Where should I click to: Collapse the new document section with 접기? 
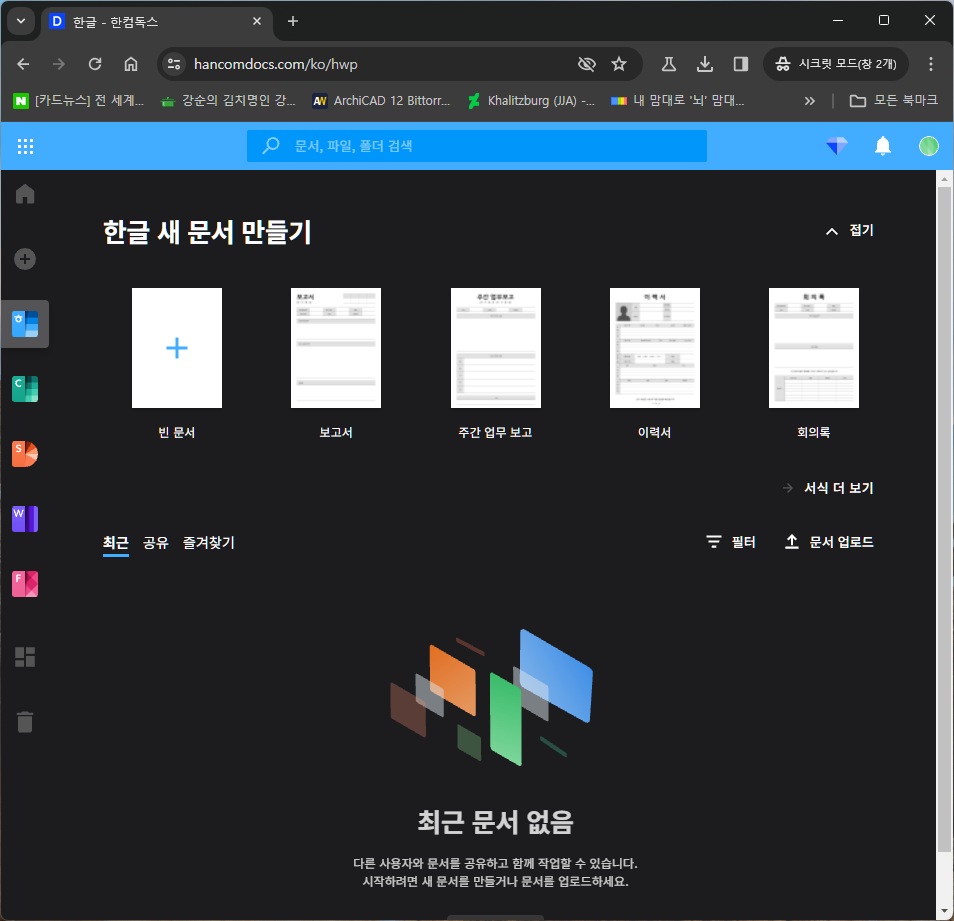[849, 231]
